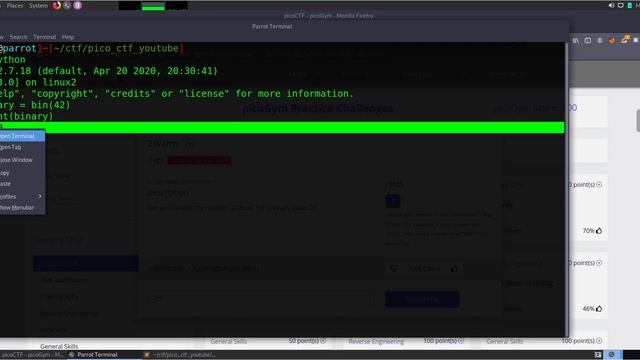Expand the Profiles submenu arrow
This screenshot has width=640, height=360.
[40, 196]
